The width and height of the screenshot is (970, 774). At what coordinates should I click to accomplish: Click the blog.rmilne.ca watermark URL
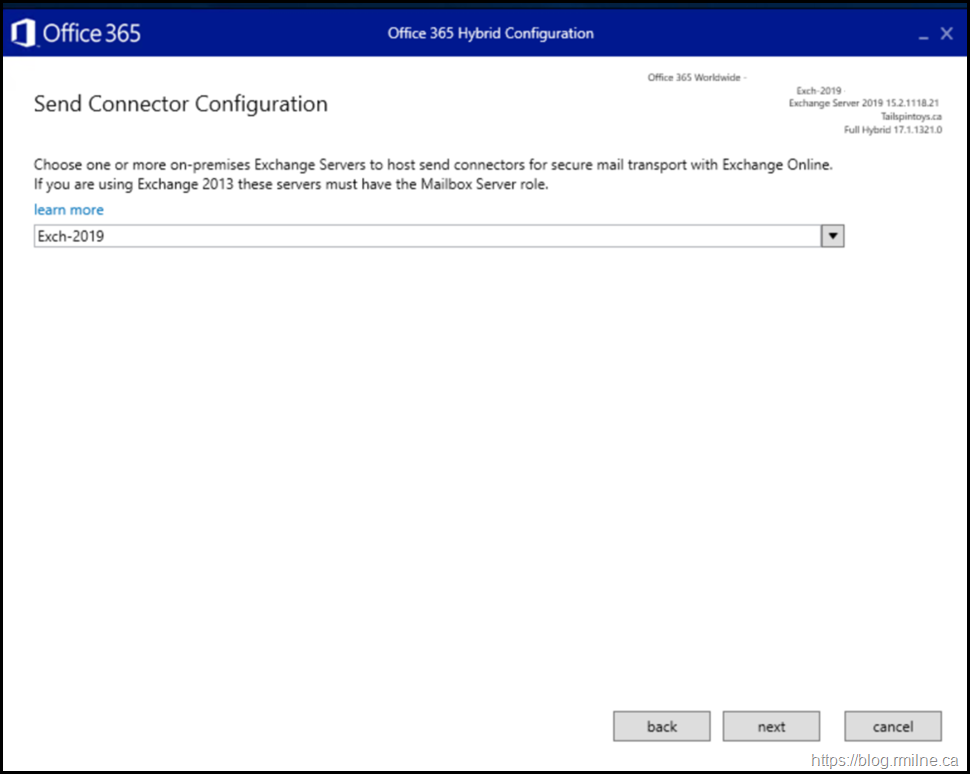(884, 760)
